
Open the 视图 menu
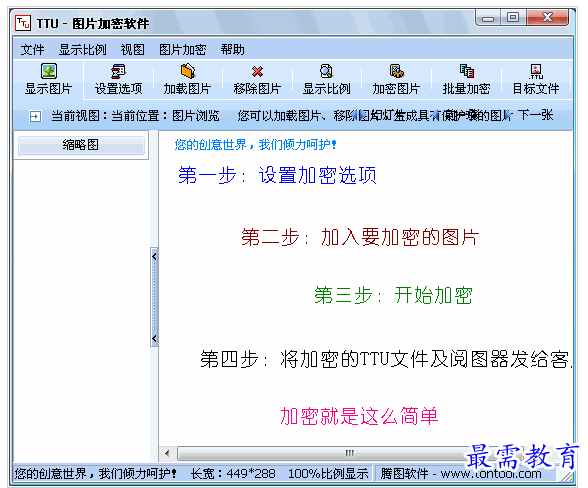132,50
